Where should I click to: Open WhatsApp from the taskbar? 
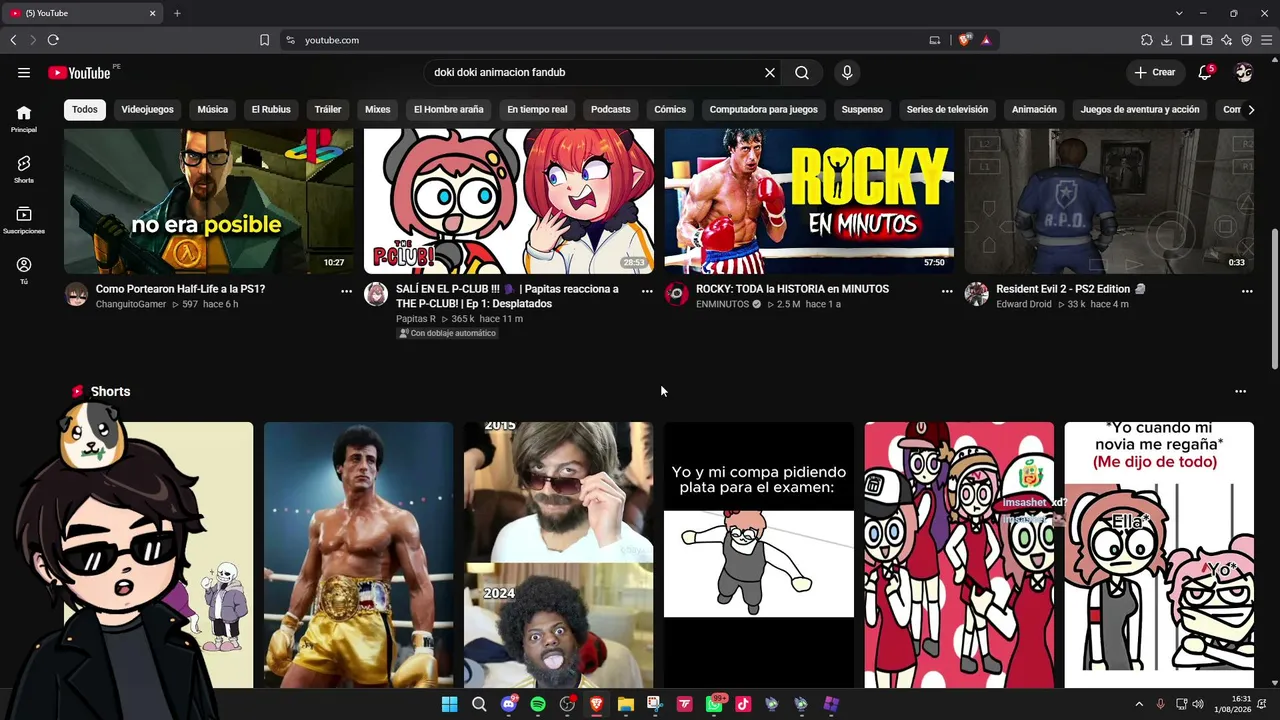tap(714, 704)
